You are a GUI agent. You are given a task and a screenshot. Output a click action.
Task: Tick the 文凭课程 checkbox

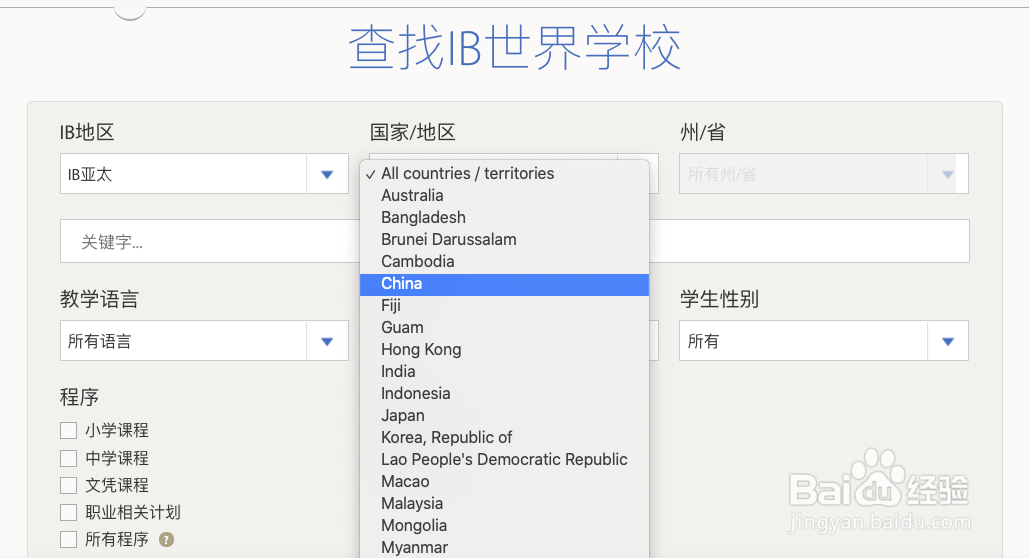[x=68, y=485]
